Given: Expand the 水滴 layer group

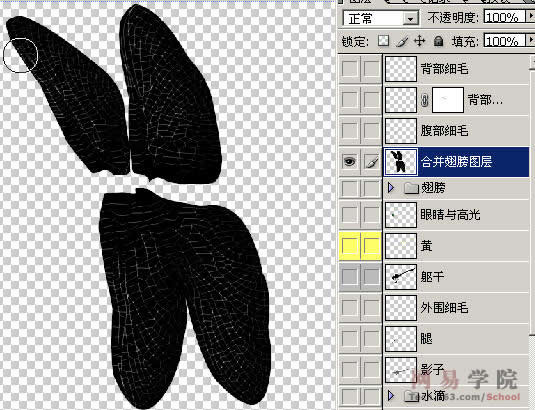Looking at the screenshot, I should (x=391, y=396).
